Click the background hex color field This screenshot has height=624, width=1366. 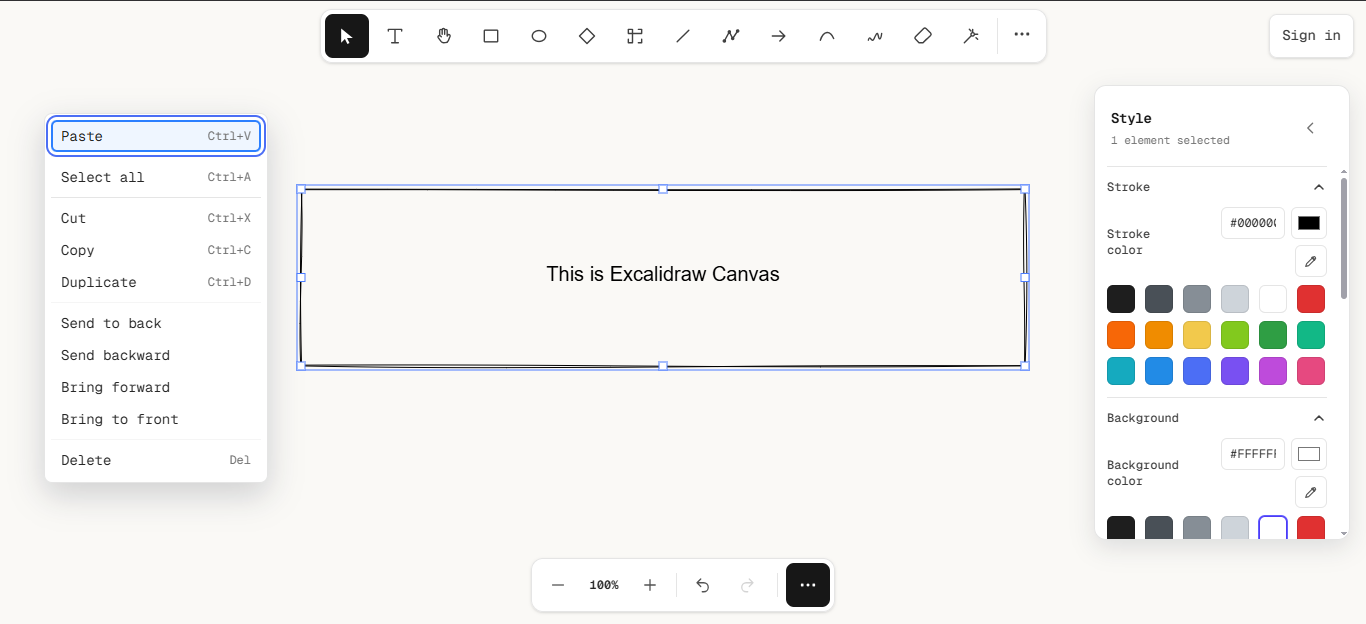(1253, 454)
